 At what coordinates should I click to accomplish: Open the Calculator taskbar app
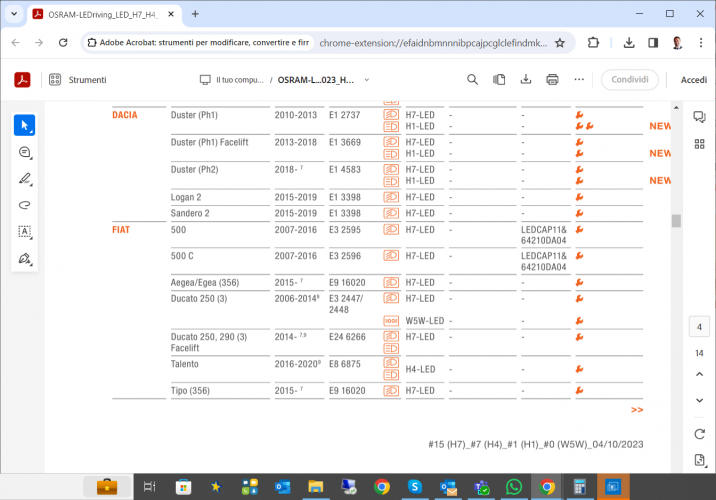tap(579, 487)
